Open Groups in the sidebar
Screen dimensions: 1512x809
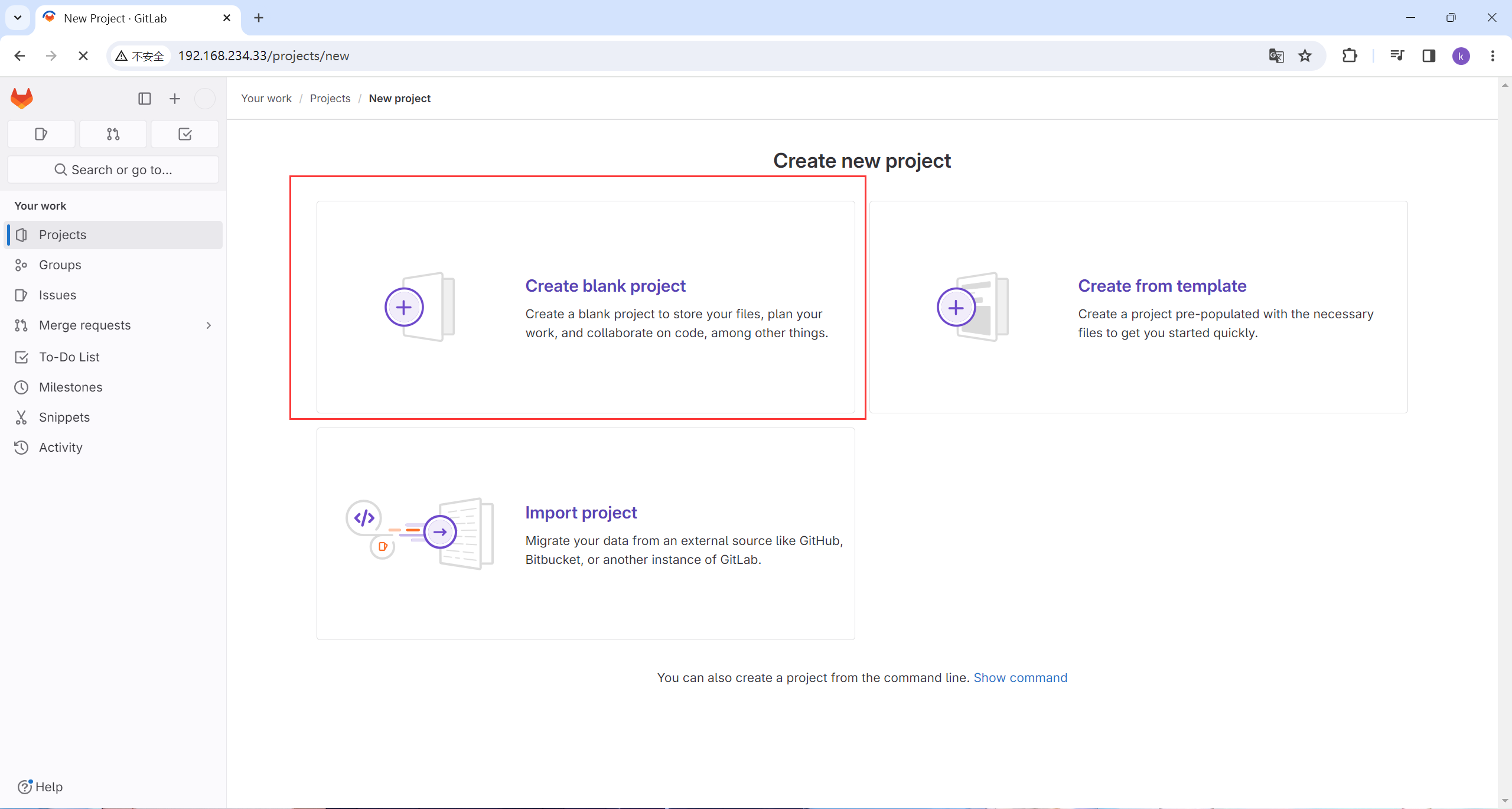(60, 265)
